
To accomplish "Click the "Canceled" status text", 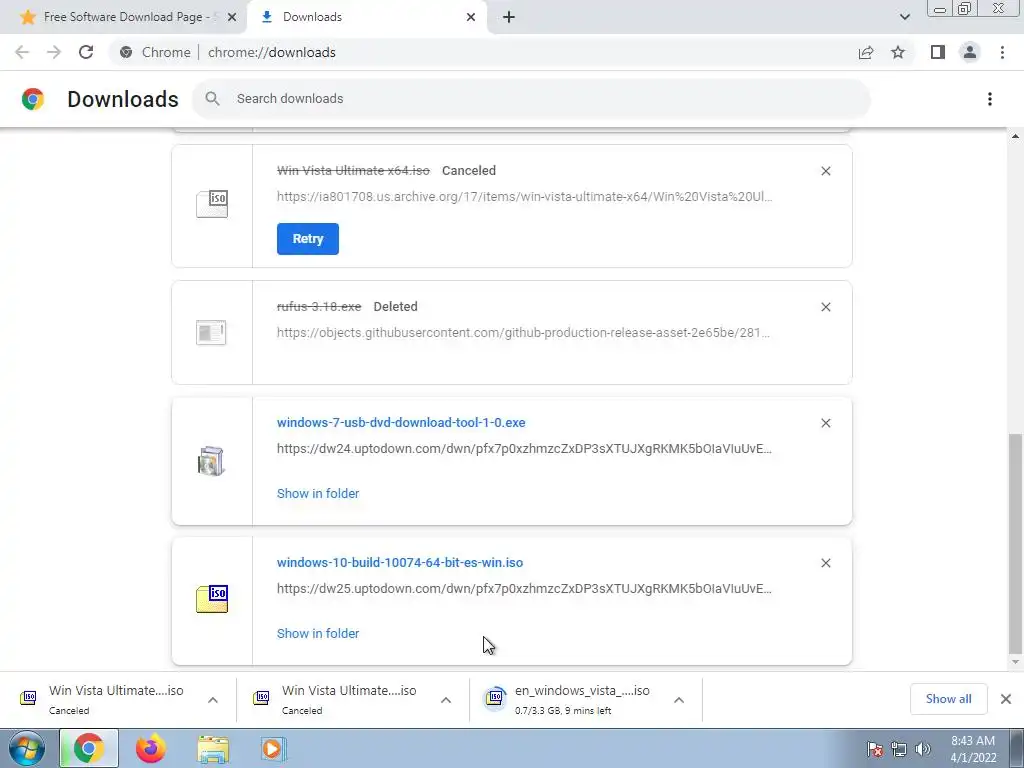I will click(469, 170).
